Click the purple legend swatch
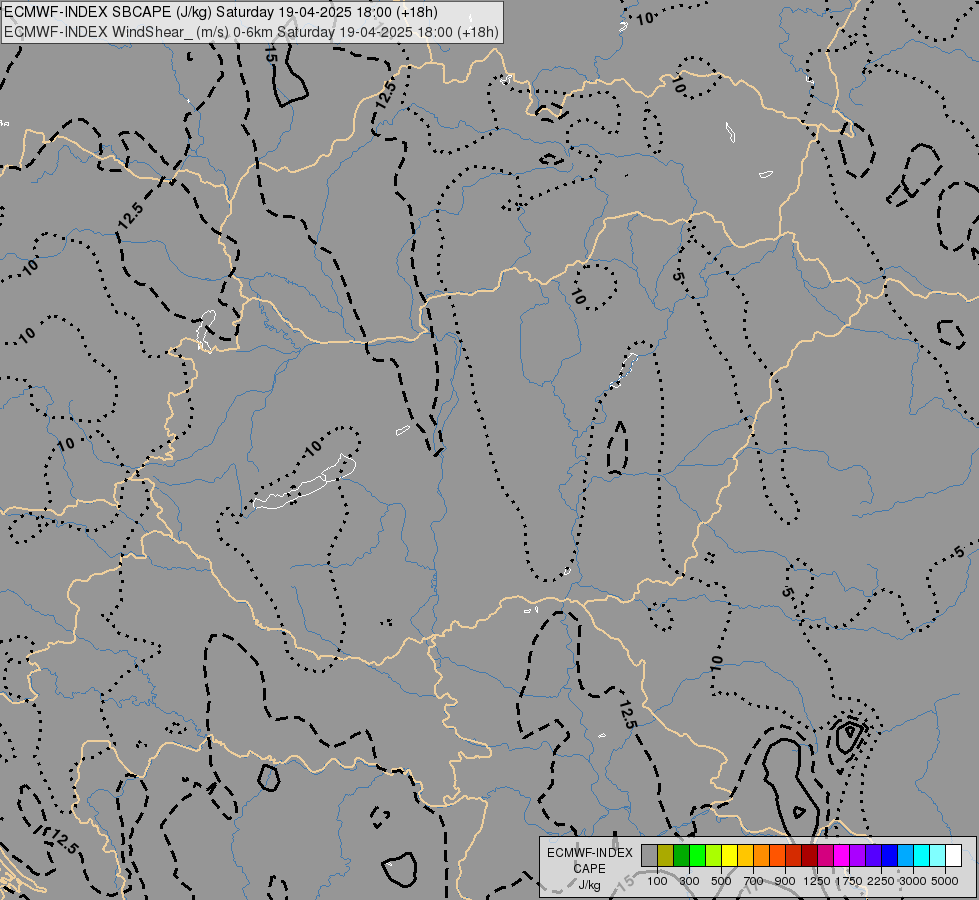Viewport: 979px width, 900px height. [x=857, y=856]
